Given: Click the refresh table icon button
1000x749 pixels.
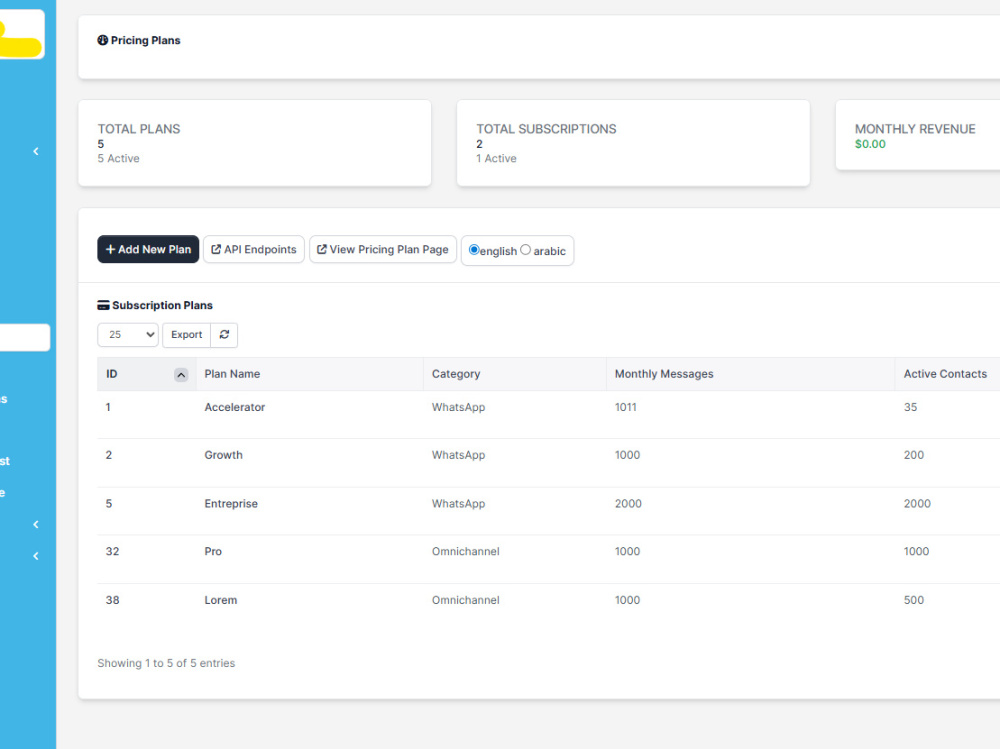Looking at the screenshot, I should click(224, 334).
